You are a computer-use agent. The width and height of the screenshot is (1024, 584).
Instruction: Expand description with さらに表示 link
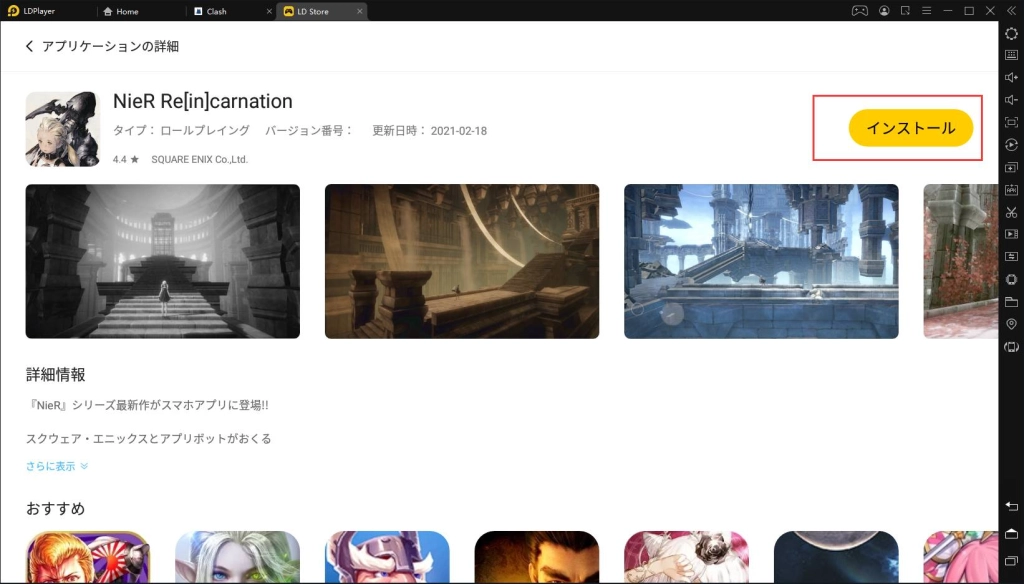pos(57,466)
